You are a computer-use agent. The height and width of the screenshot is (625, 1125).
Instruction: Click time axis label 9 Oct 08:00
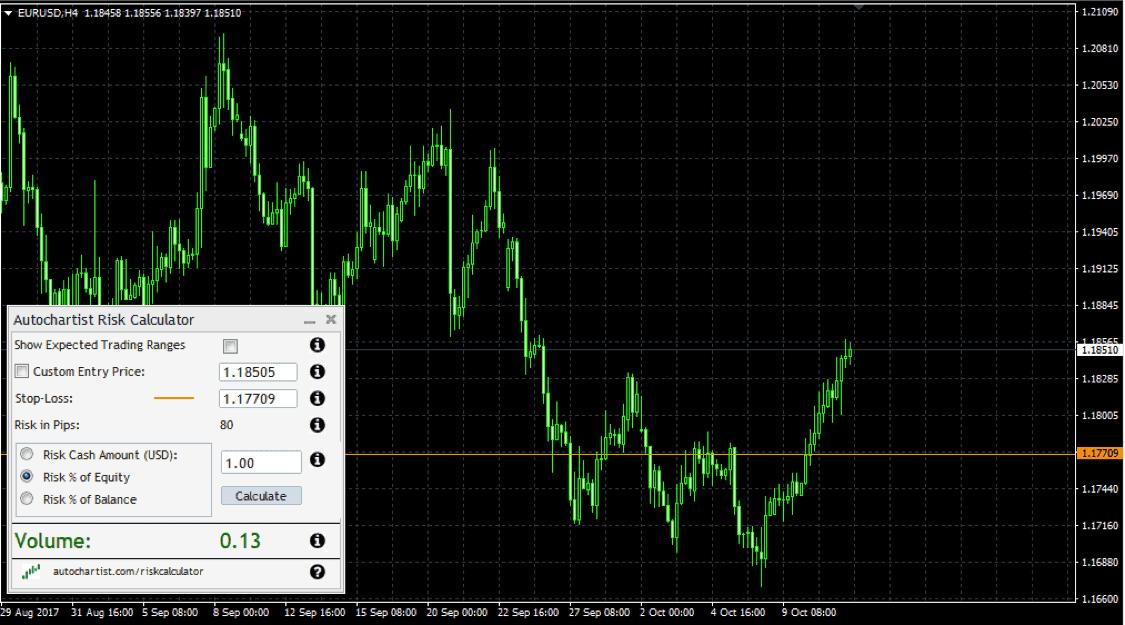(x=809, y=612)
